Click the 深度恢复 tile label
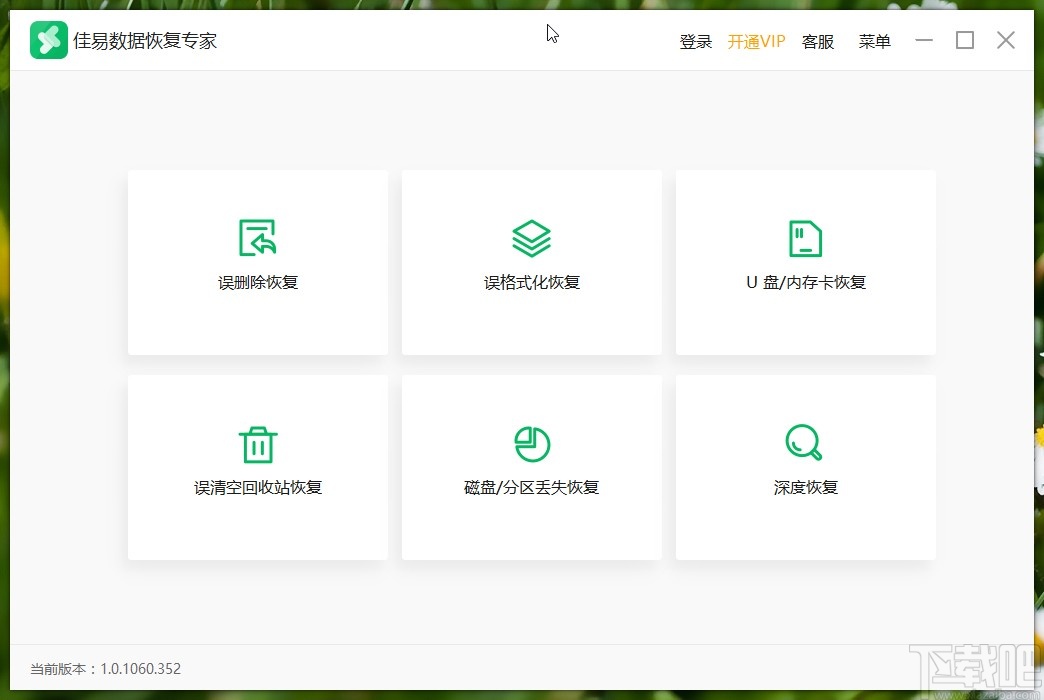The height and width of the screenshot is (700, 1044). pyautogui.click(x=805, y=487)
